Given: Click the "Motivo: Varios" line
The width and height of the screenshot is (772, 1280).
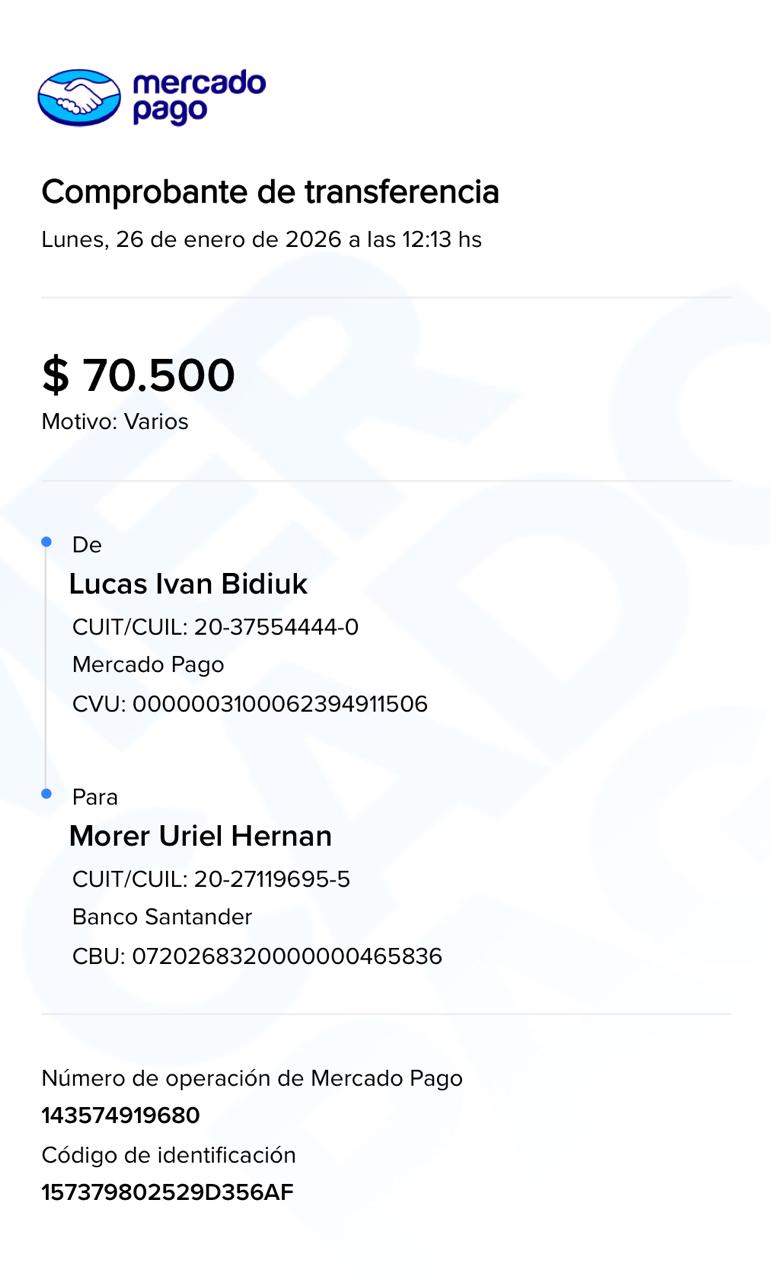Looking at the screenshot, I should click(115, 422).
